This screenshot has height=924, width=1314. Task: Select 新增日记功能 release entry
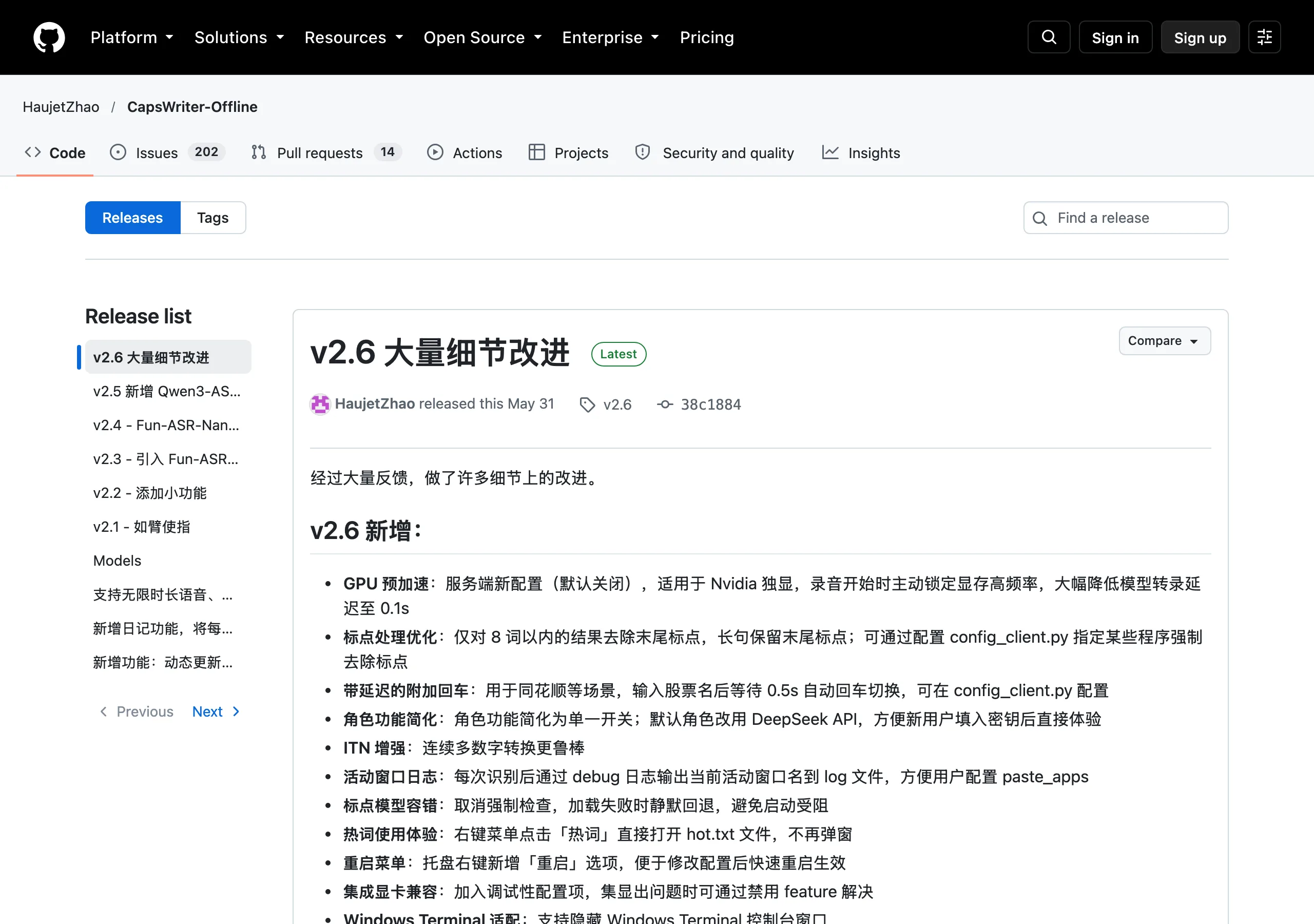tap(168, 628)
